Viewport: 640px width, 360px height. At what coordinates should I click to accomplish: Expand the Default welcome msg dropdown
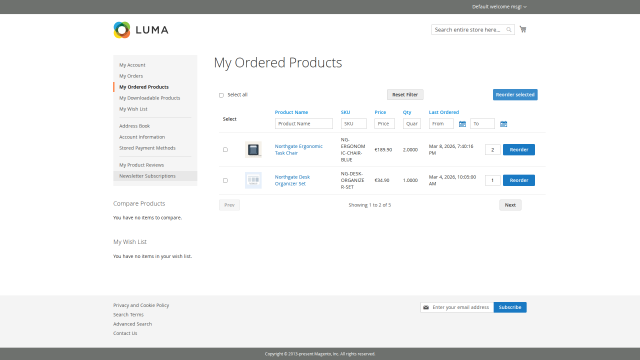pos(499,7)
